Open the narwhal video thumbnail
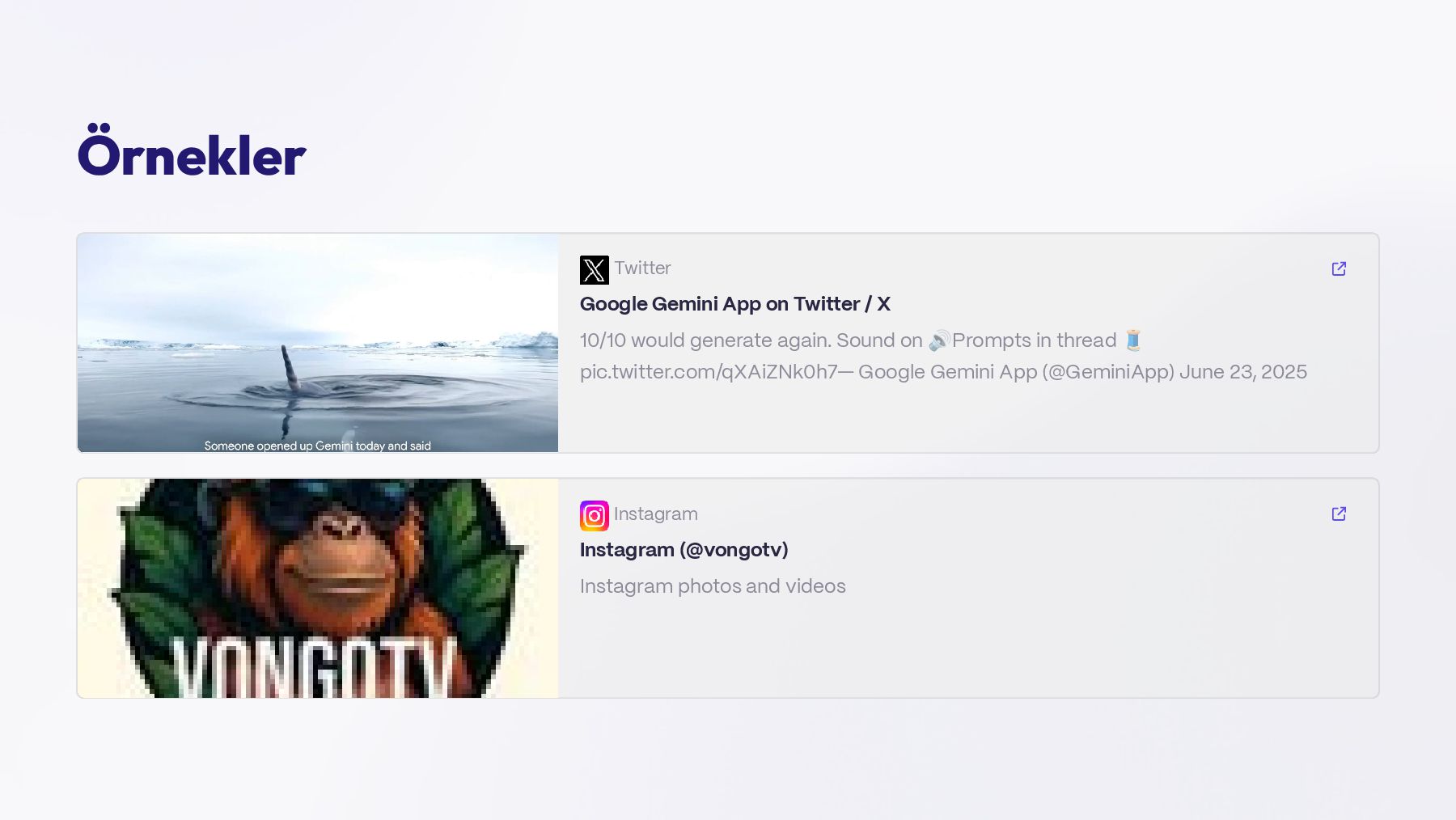Screen dimensions: 1456x820 tap(318, 343)
